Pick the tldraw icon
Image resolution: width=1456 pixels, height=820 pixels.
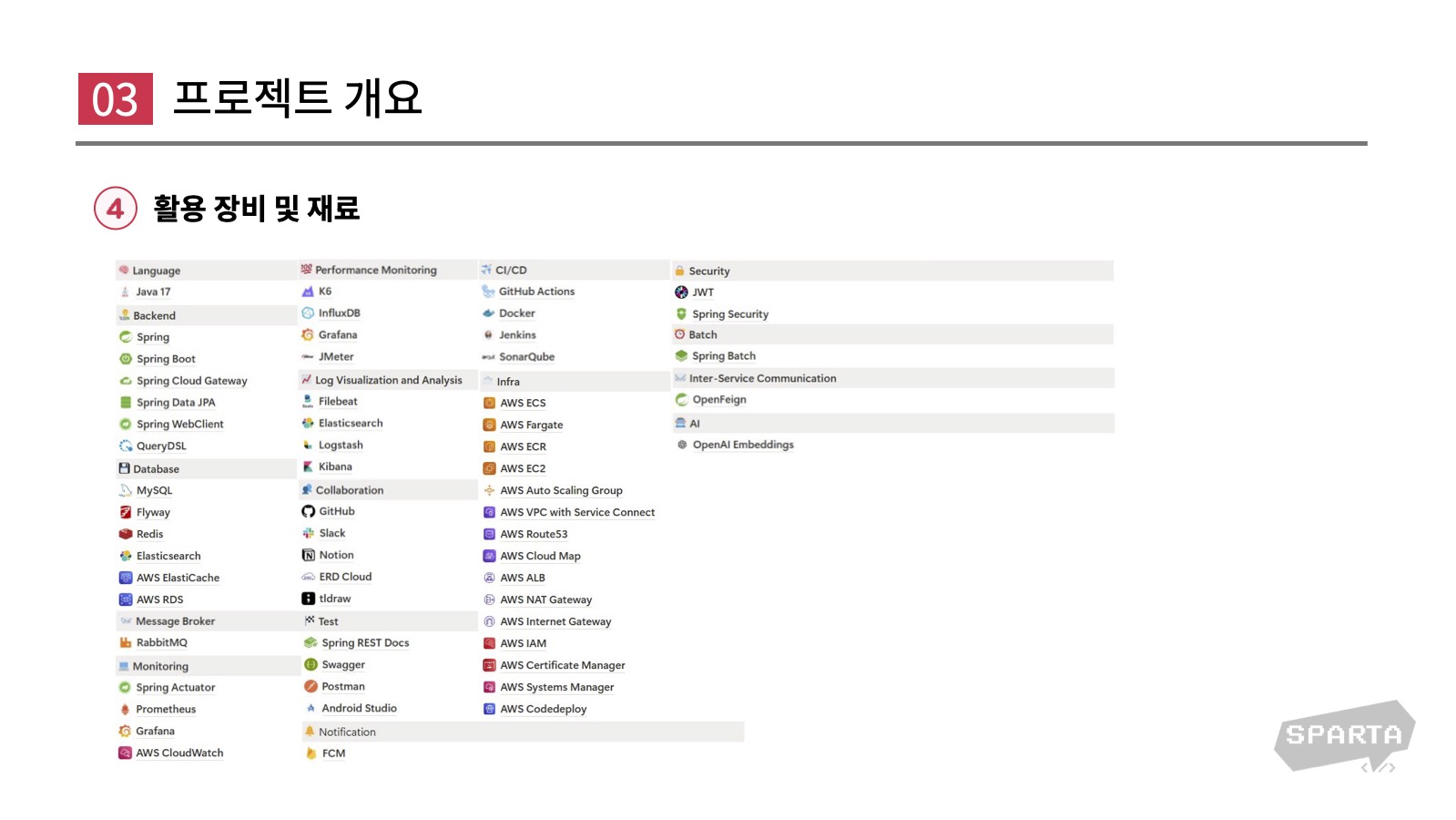tap(309, 599)
